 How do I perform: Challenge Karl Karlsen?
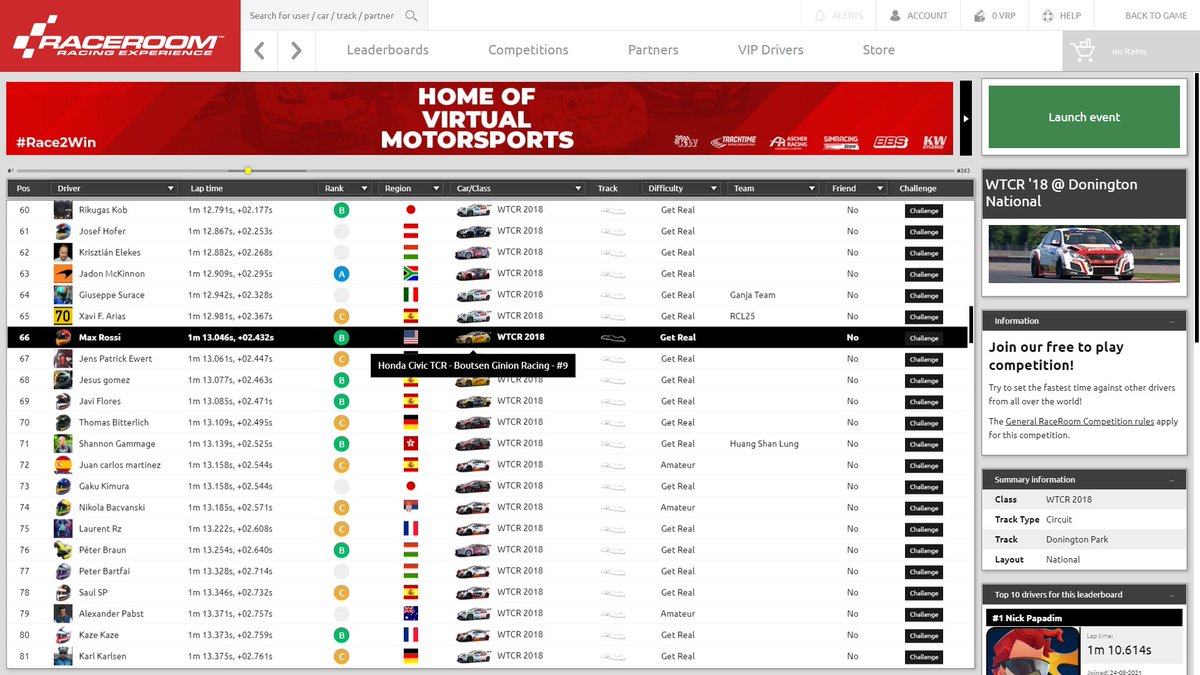(x=924, y=657)
